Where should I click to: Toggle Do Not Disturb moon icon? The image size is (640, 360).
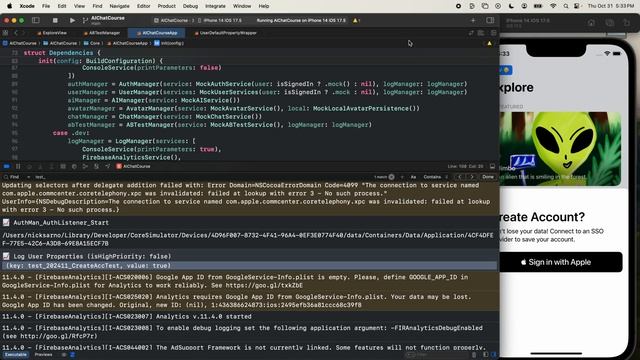coord(511,6)
